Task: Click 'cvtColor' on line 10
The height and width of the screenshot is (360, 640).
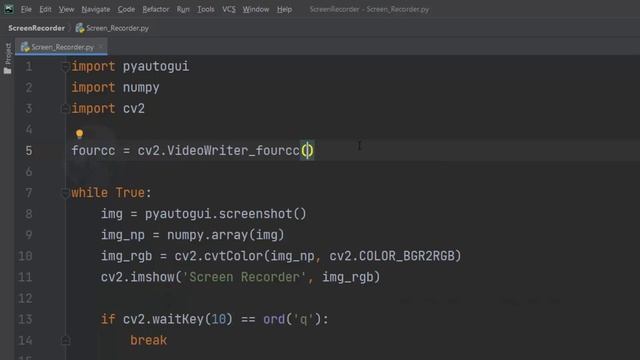Action: [x=233, y=256]
